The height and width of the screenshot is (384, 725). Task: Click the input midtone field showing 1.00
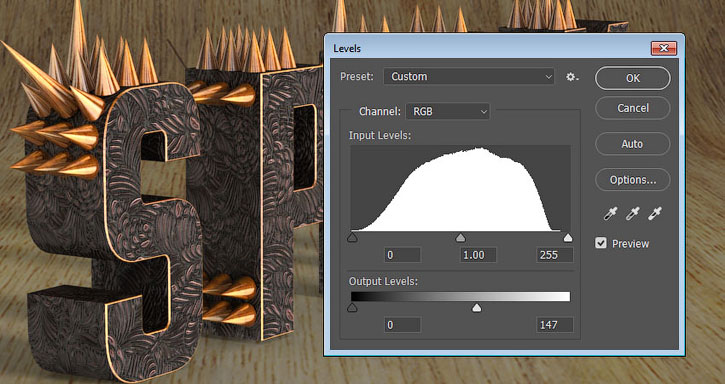(478, 255)
